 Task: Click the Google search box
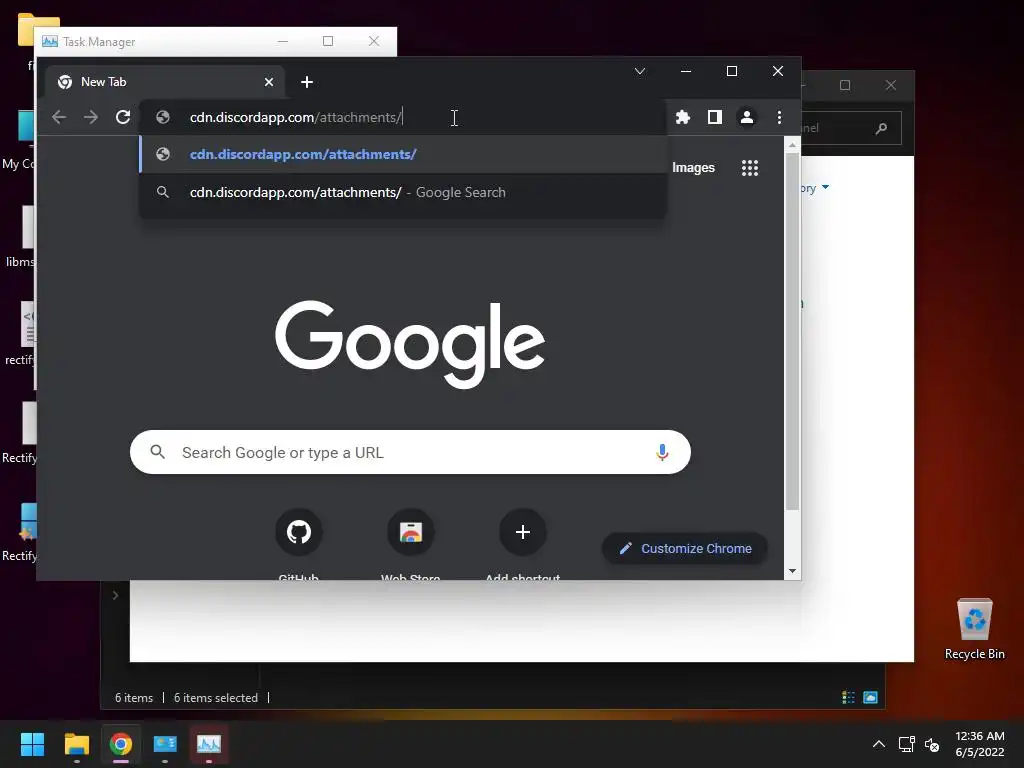[410, 452]
